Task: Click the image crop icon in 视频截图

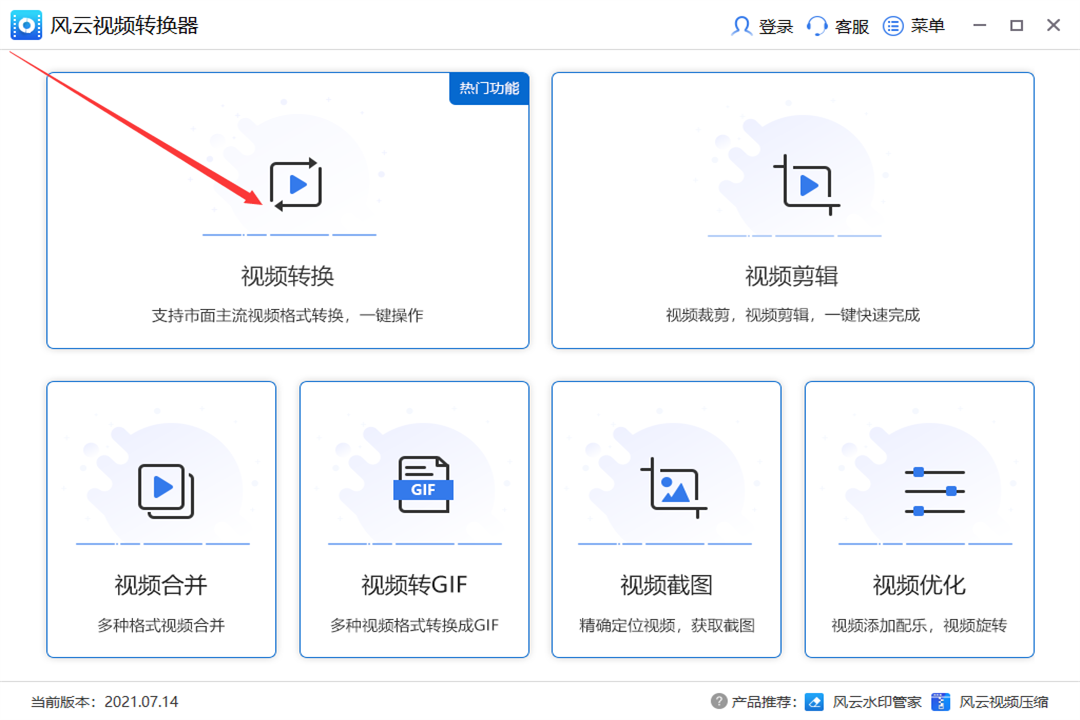Action: click(x=673, y=487)
